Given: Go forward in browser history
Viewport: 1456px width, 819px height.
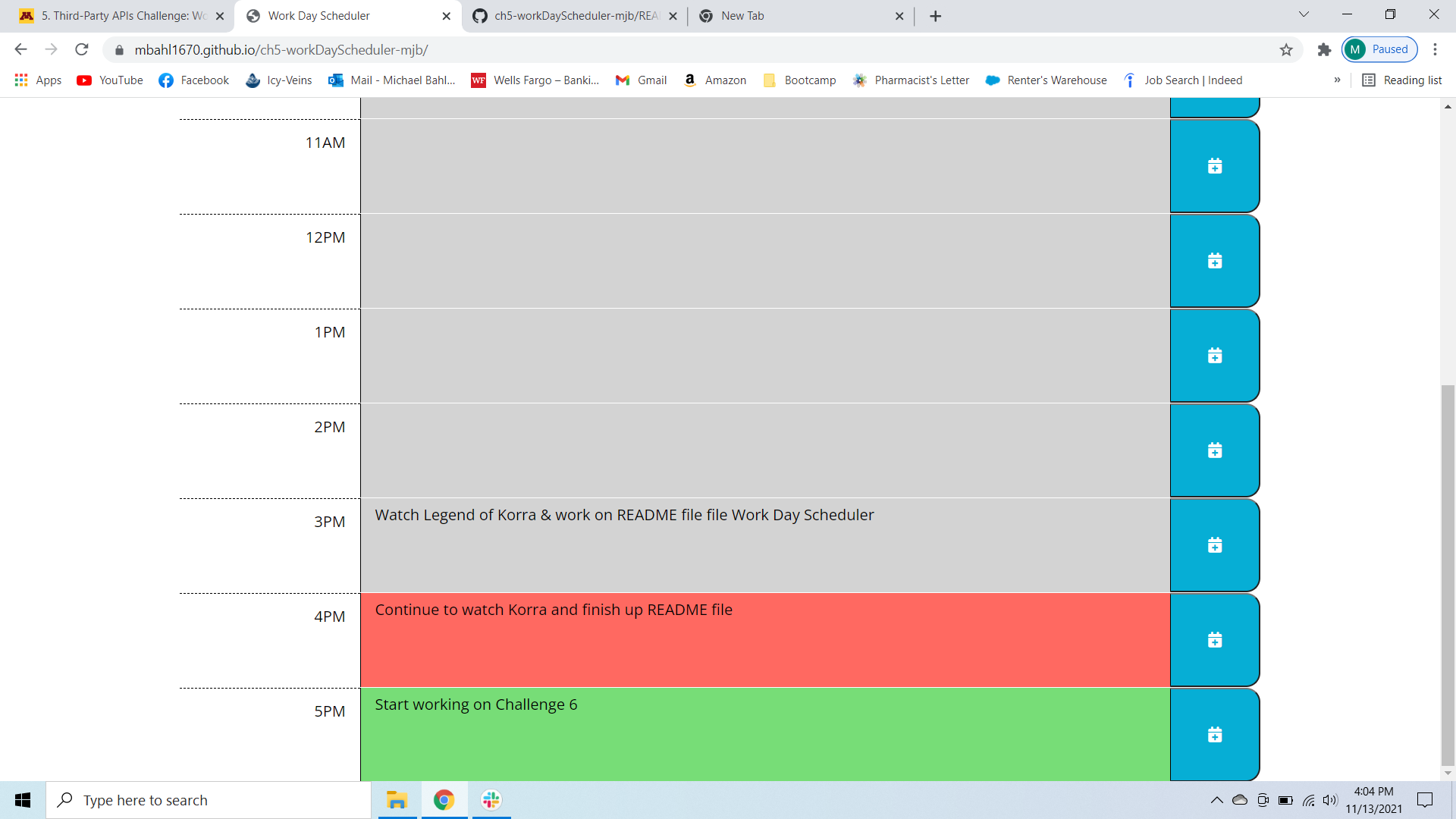Looking at the screenshot, I should (51, 49).
